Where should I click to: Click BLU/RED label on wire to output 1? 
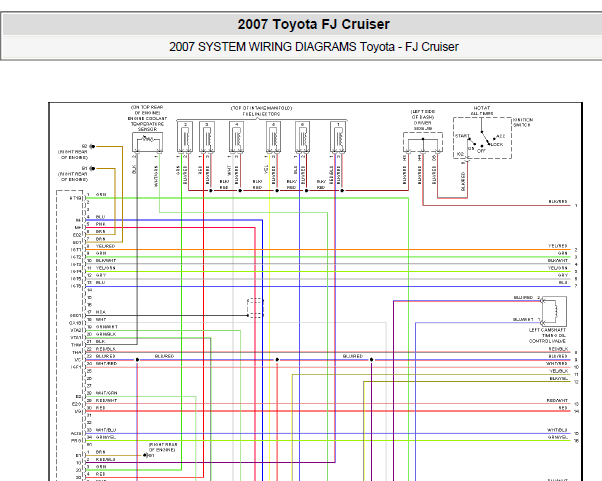coord(558,202)
